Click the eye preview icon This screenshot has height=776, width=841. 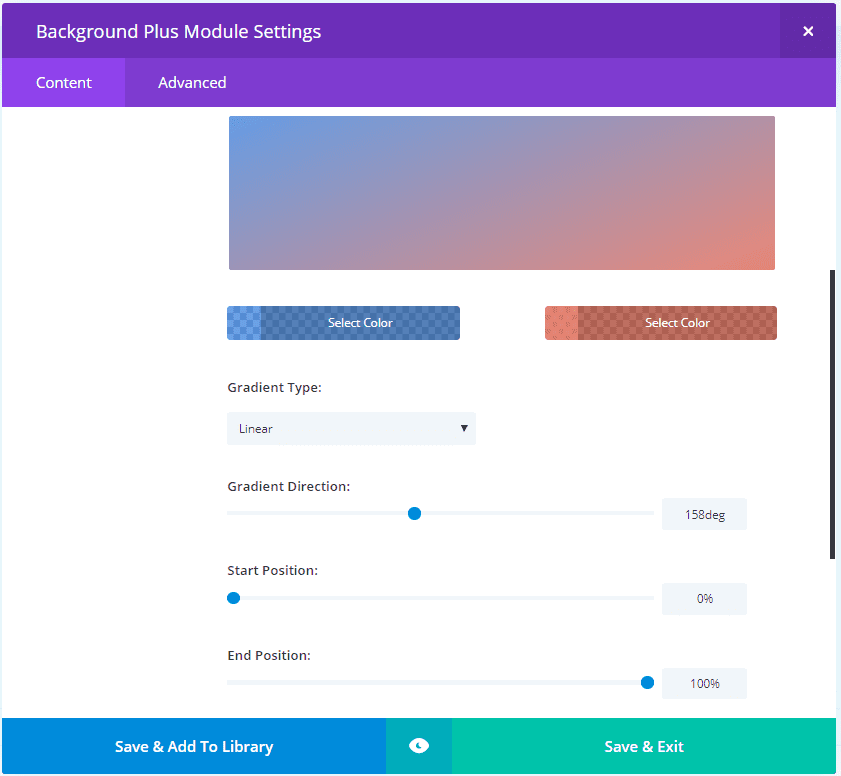[x=419, y=746]
